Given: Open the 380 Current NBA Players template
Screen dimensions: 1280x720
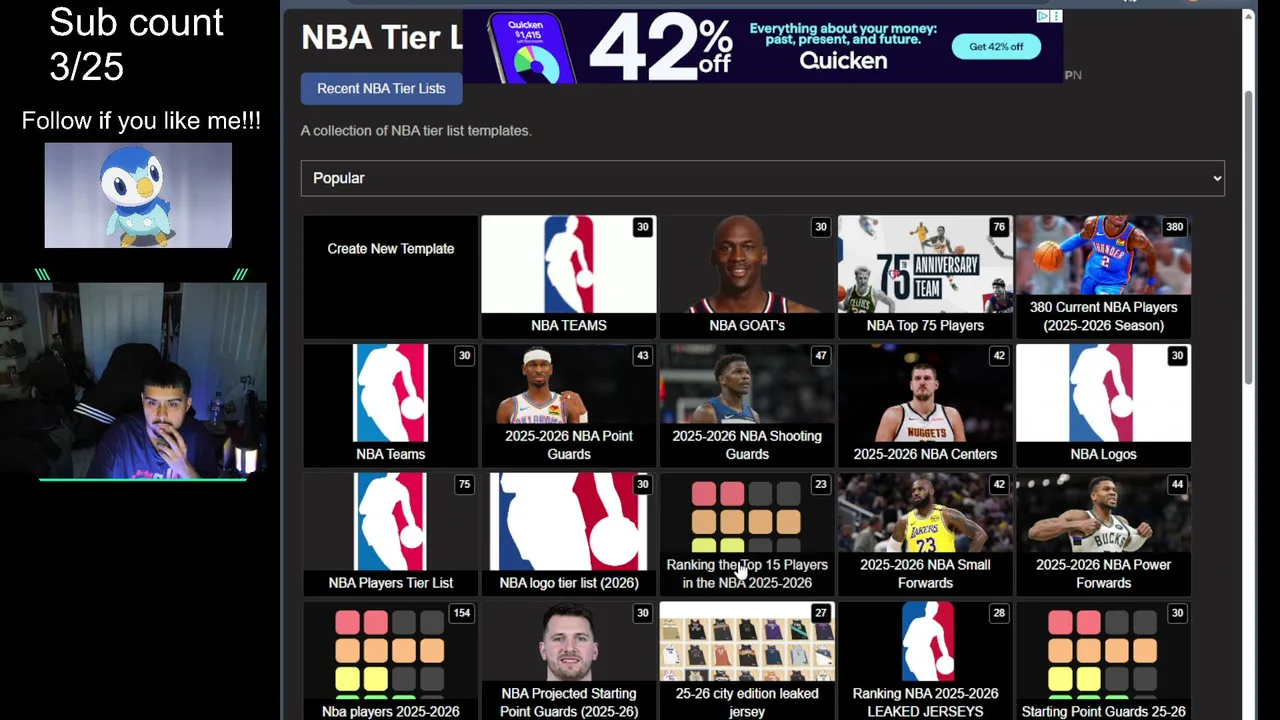Looking at the screenshot, I should tap(1103, 277).
